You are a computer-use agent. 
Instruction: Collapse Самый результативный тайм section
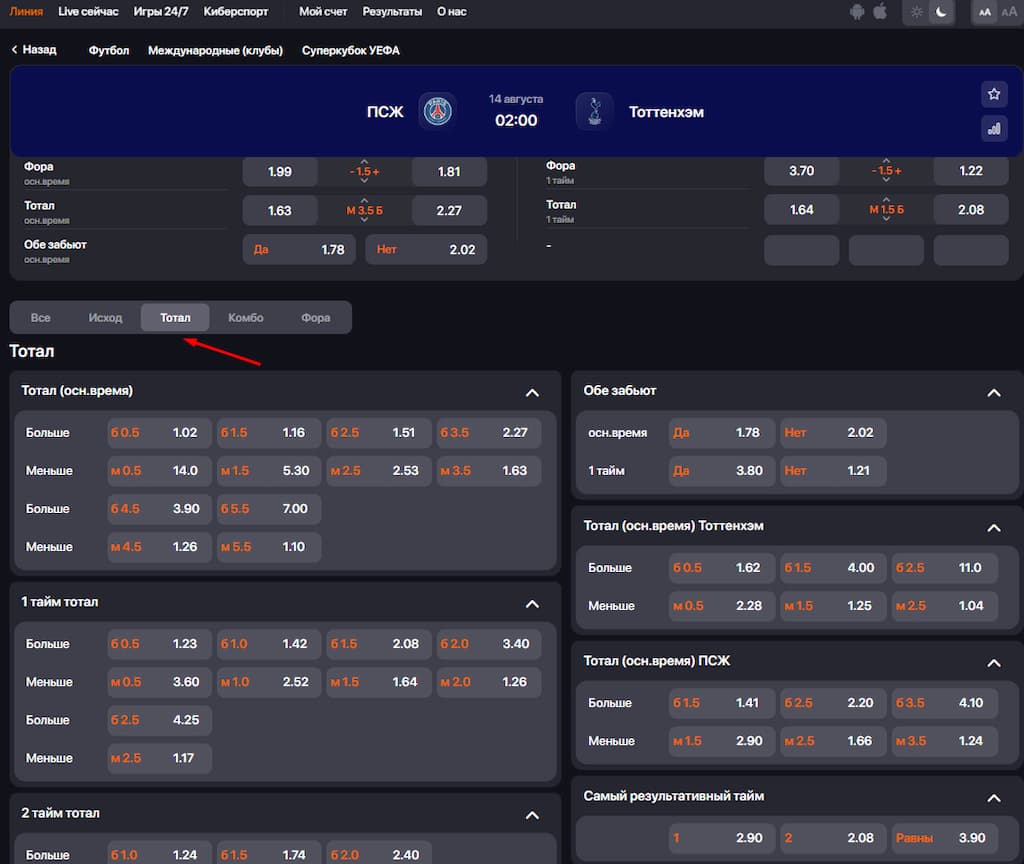994,798
